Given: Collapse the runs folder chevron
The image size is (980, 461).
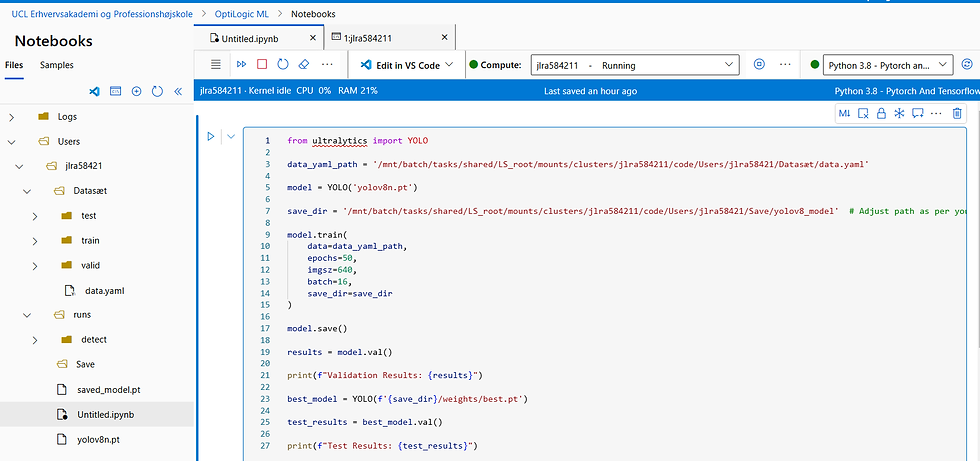Looking at the screenshot, I should [x=27, y=315].
